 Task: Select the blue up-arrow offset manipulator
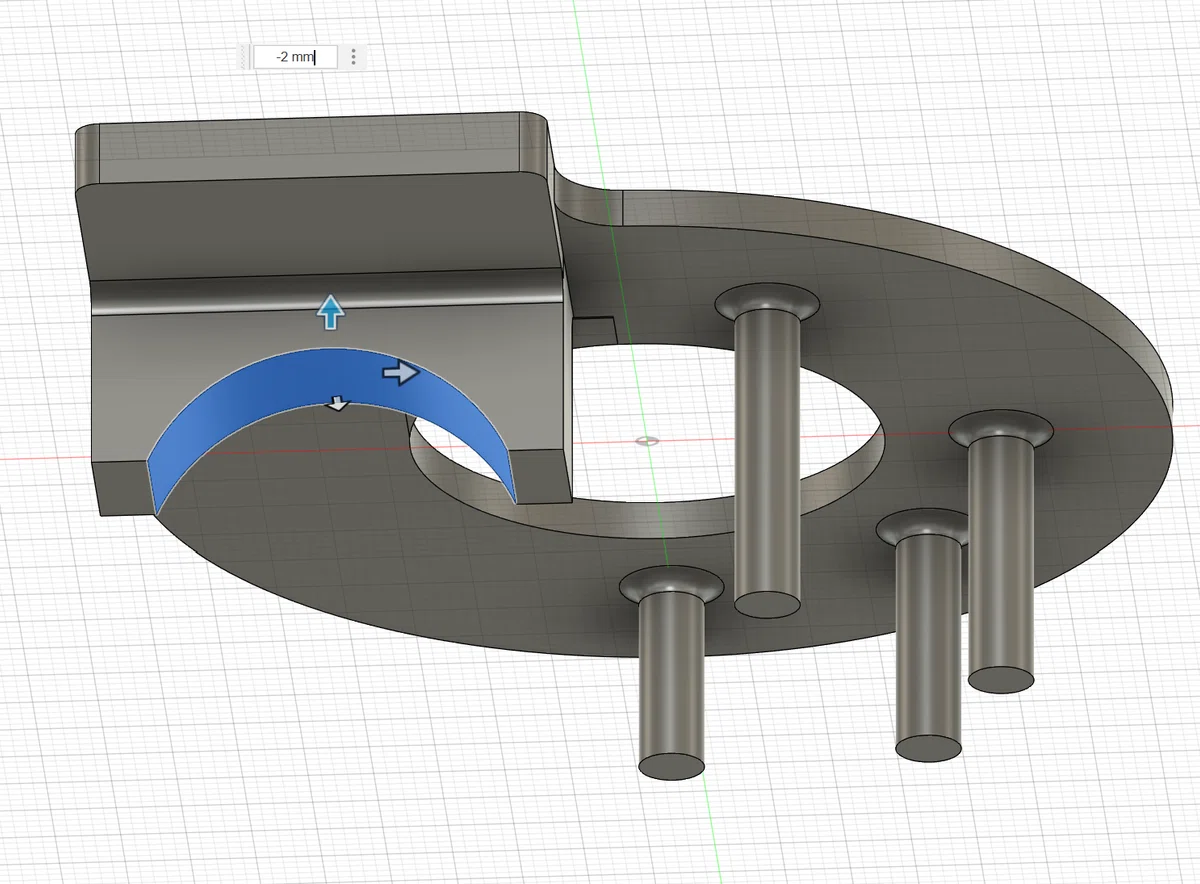click(x=330, y=312)
